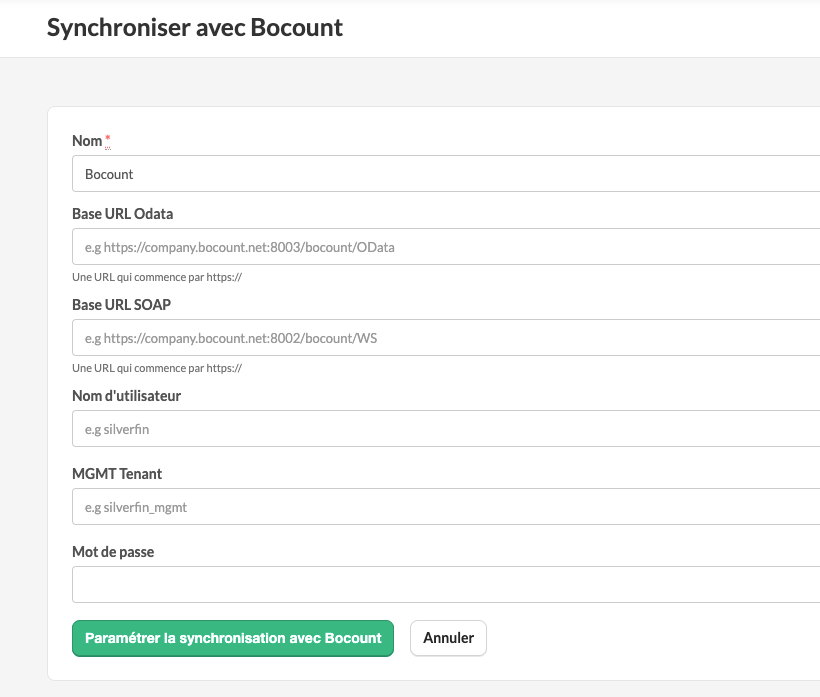Focus the MGMT Tenant input field
The width and height of the screenshot is (820, 697).
pos(446,507)
